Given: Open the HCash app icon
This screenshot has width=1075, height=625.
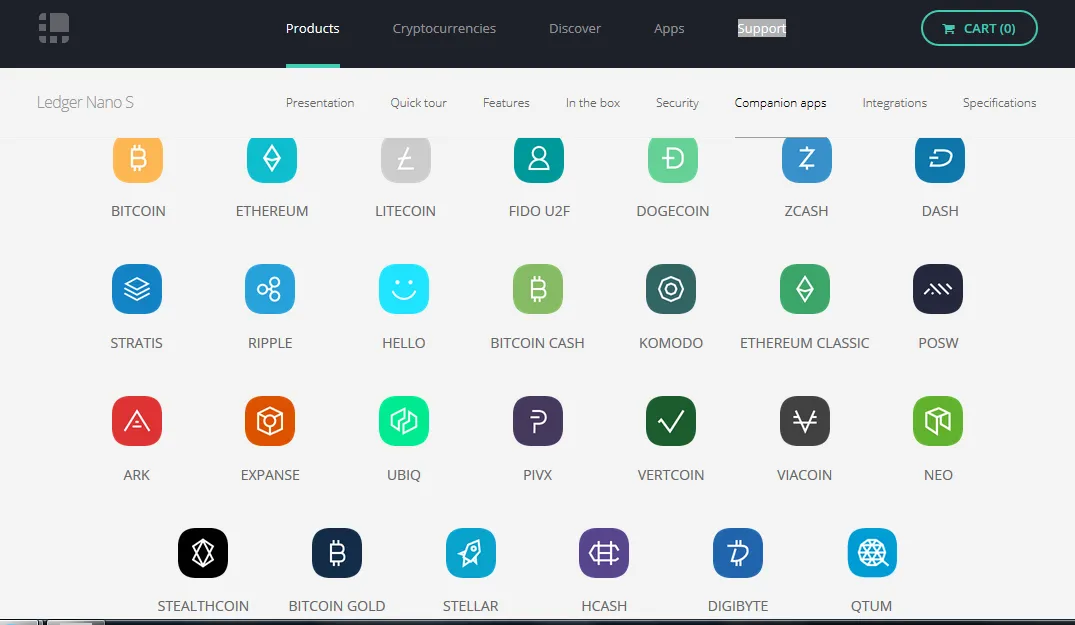Looking at the screenshot, I should click(x=604, y=553).
